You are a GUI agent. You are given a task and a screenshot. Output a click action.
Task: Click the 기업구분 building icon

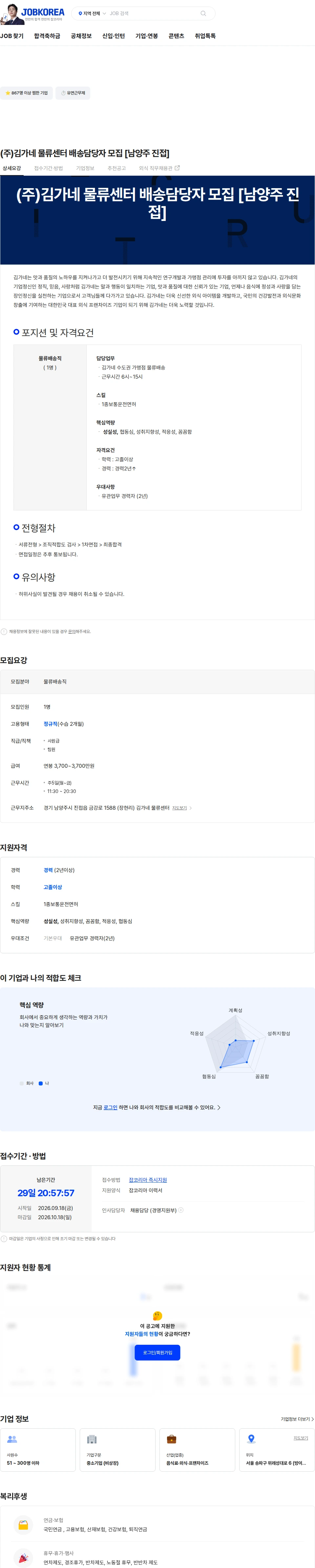92,1439
